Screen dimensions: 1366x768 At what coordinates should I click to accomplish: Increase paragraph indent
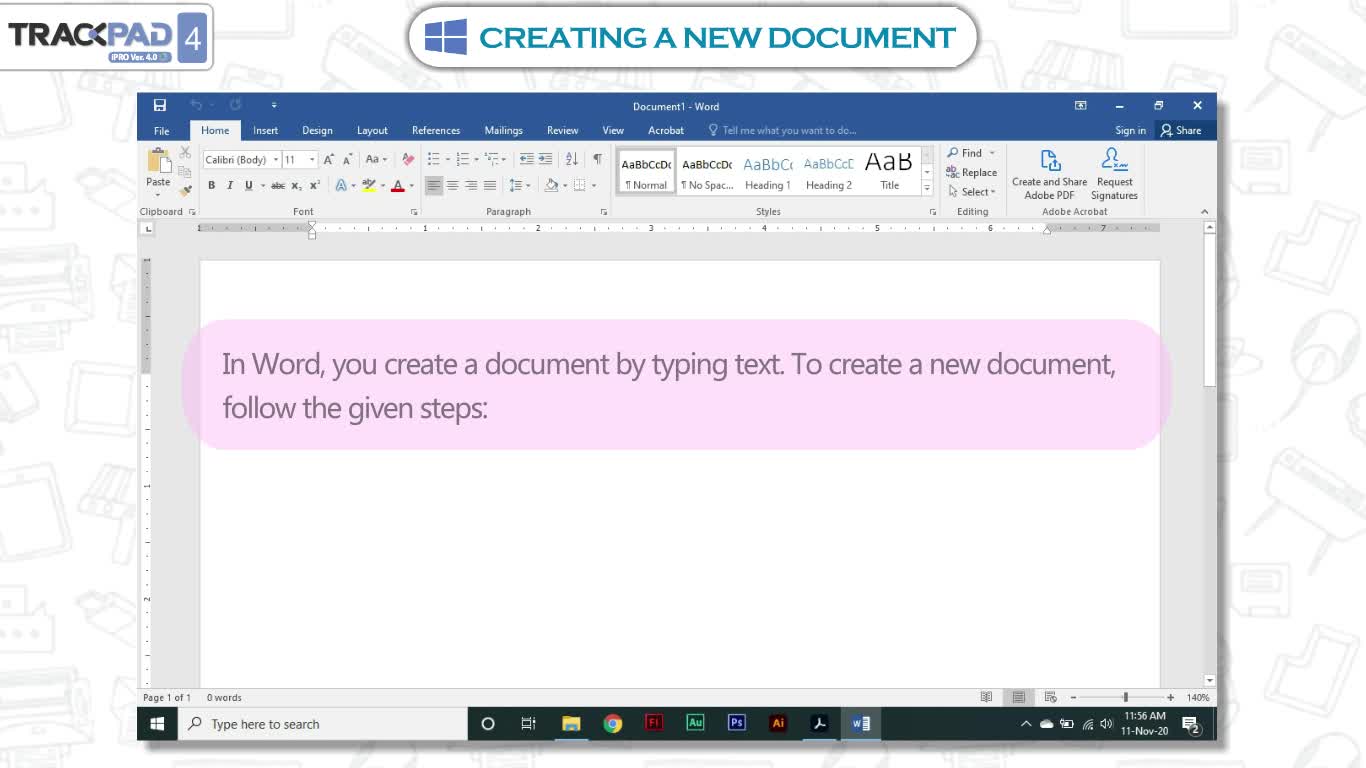point(545,159)
